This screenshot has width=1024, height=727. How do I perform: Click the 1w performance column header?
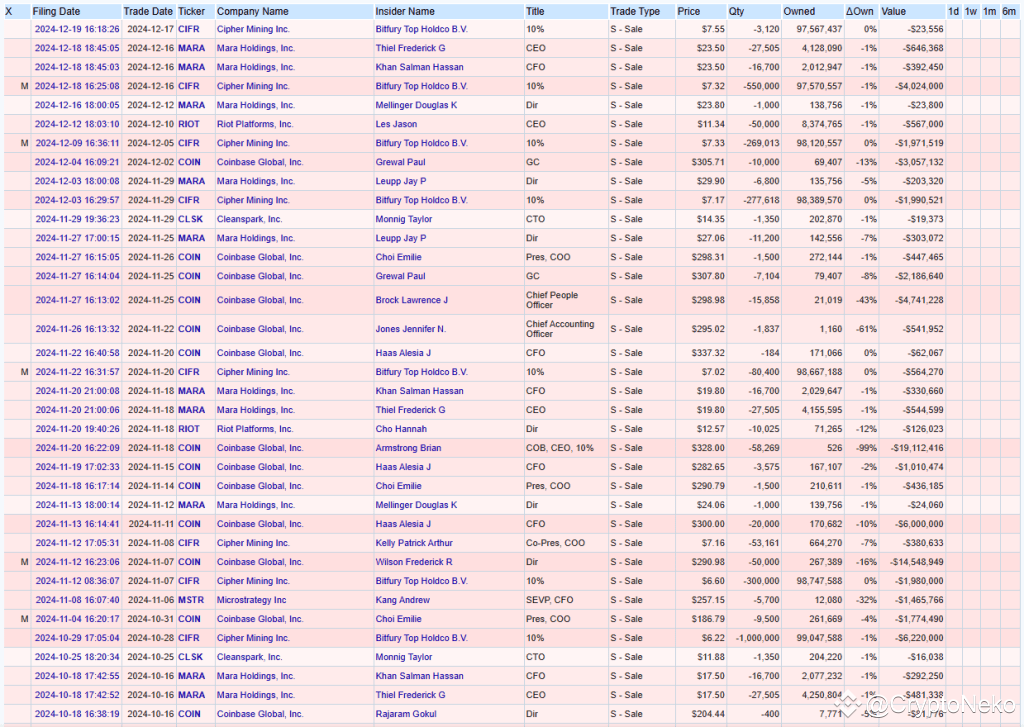tap(971, 11)
